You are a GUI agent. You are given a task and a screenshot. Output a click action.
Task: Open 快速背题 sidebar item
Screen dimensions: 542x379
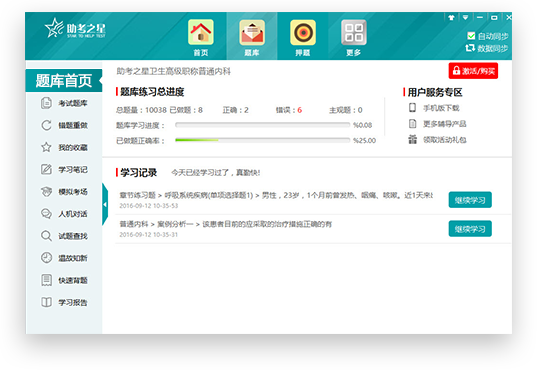click(64, 280)
